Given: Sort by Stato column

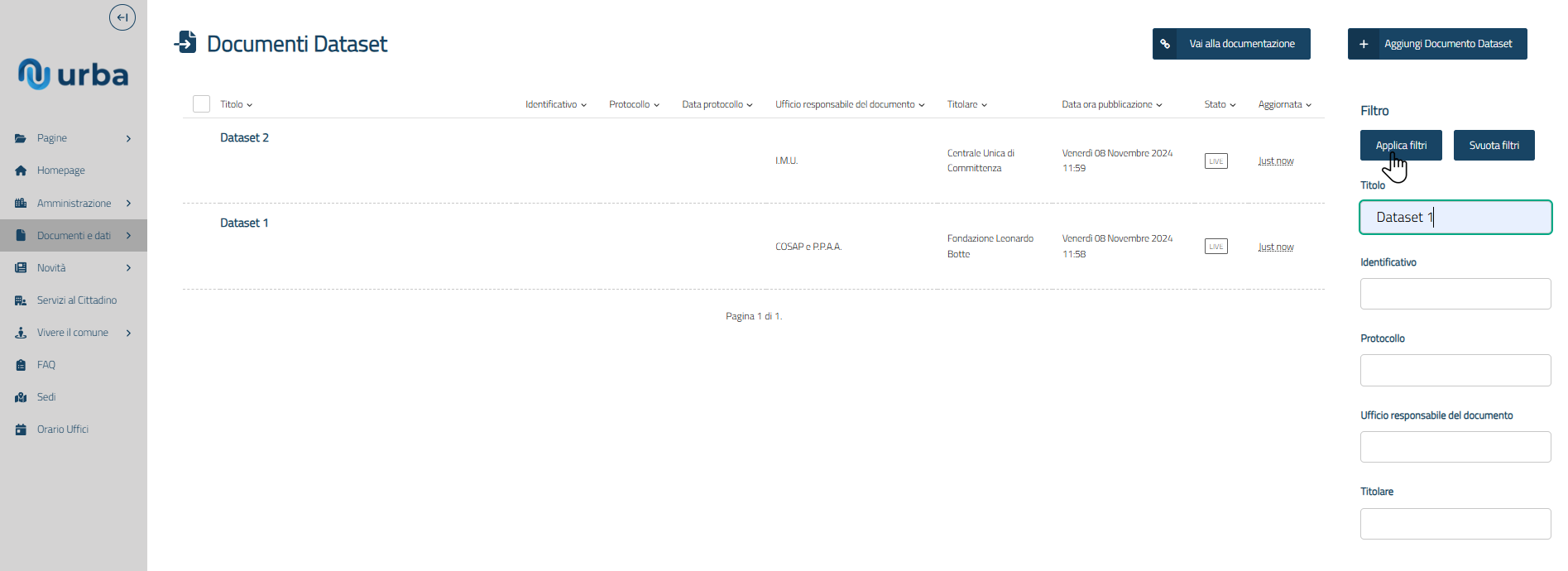Looking at the screenshot, I should click(x=1220, y=105).
